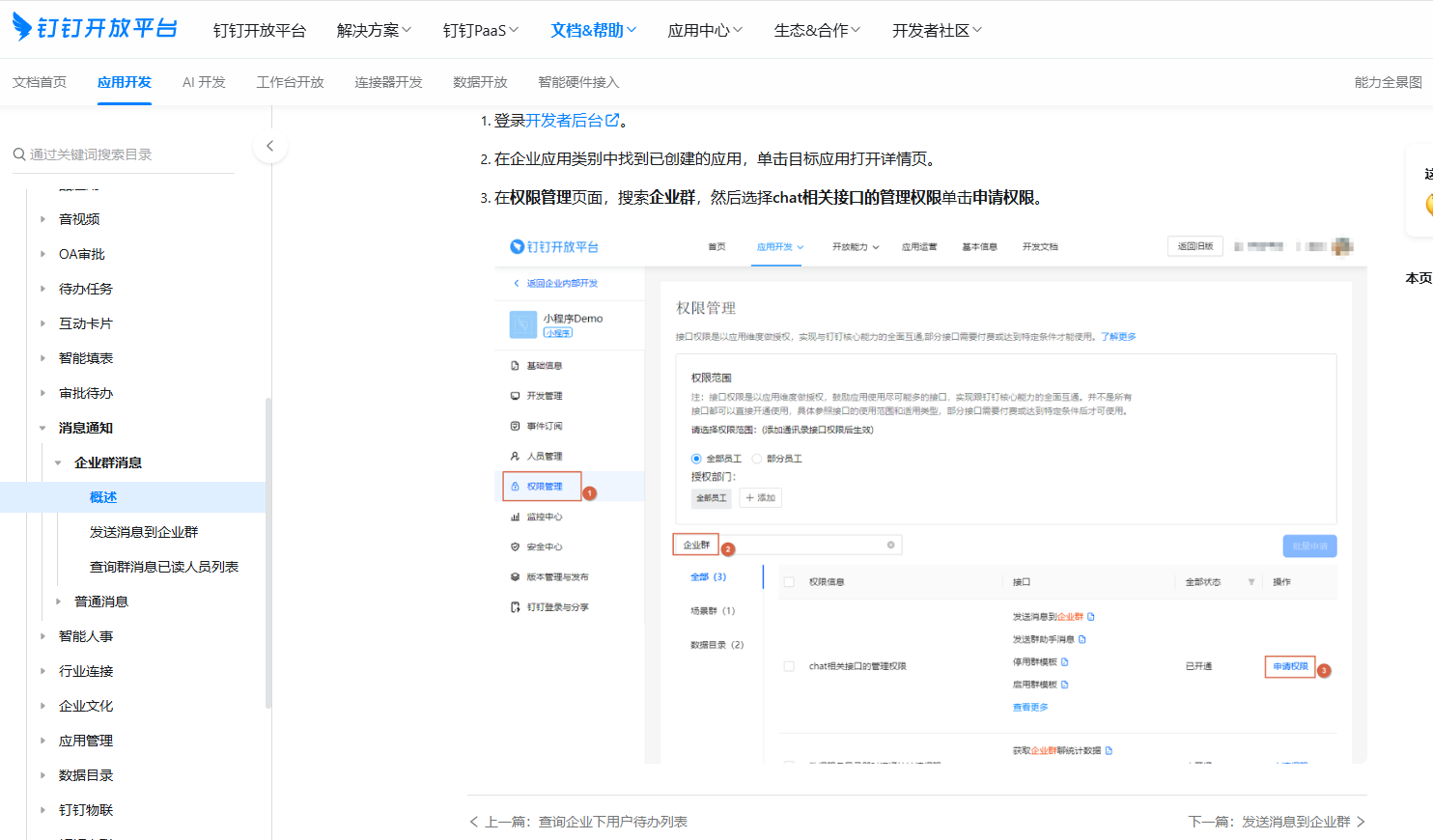The height and width of the screenshot is (840, 1433).
Task: Switch to the 工作台开放 tab
Action: [290, 82]
